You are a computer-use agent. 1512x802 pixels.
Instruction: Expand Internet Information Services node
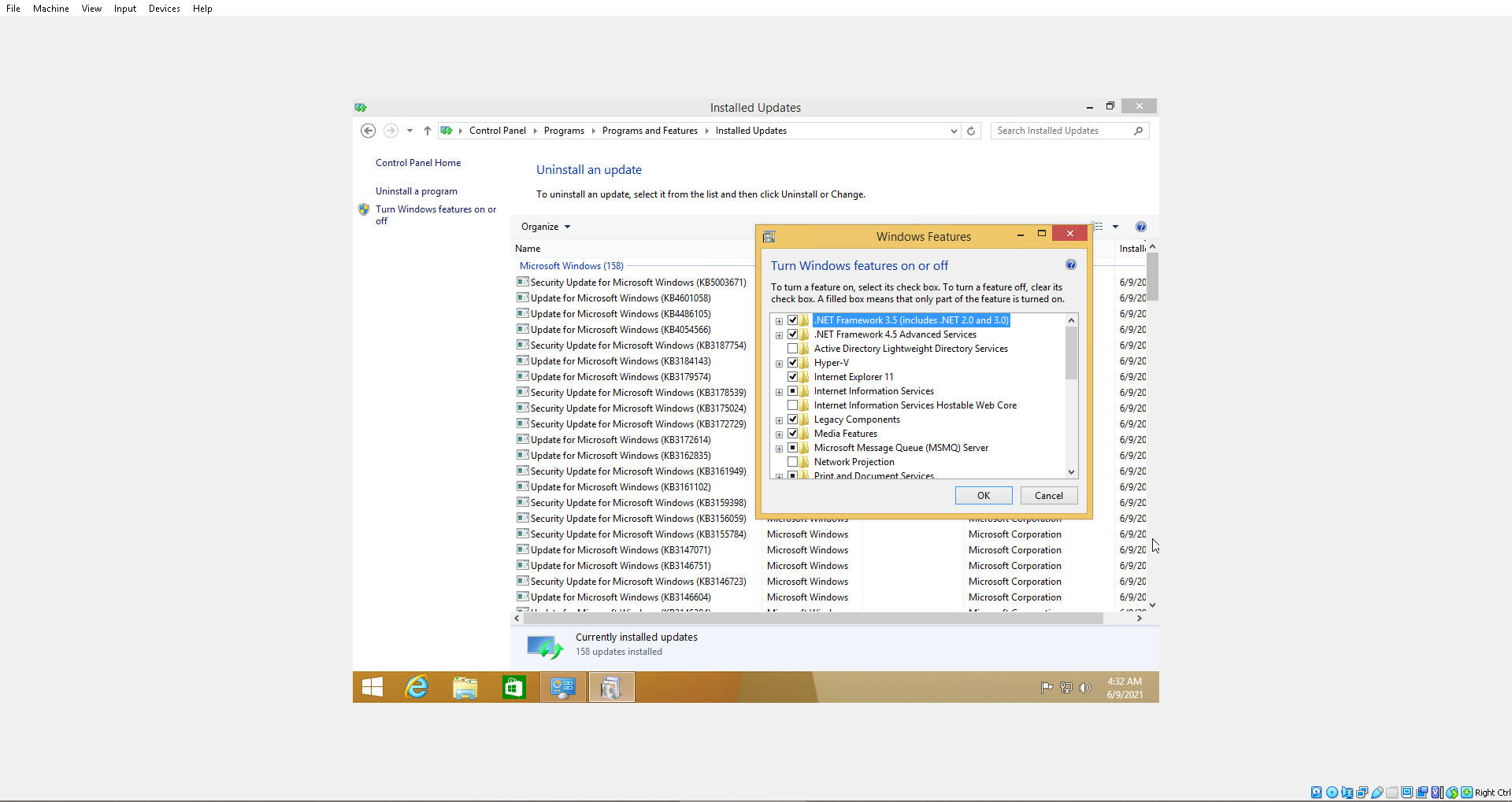pyautogui.click(x=780, y=392)
